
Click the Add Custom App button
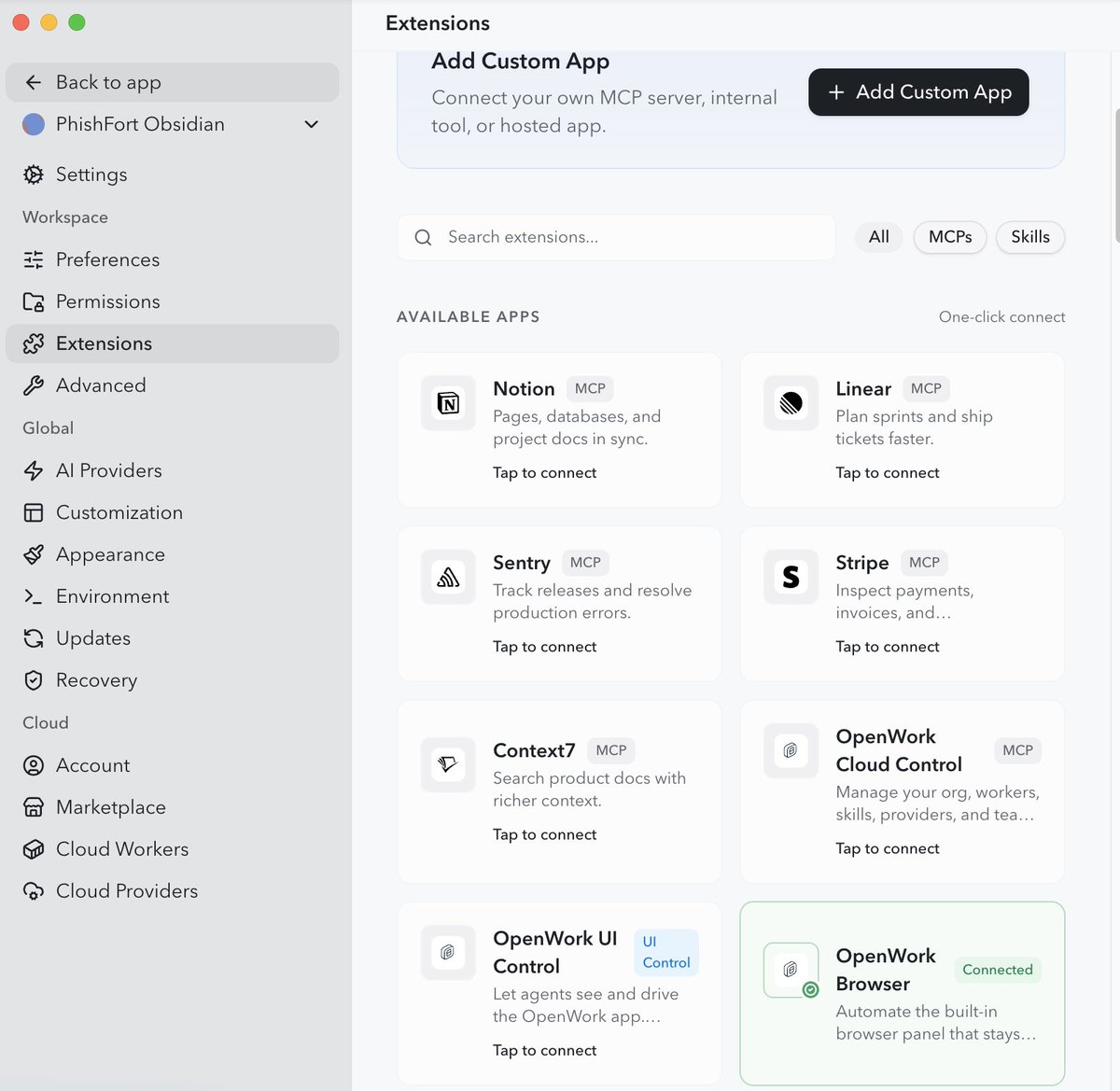point(918,92)
